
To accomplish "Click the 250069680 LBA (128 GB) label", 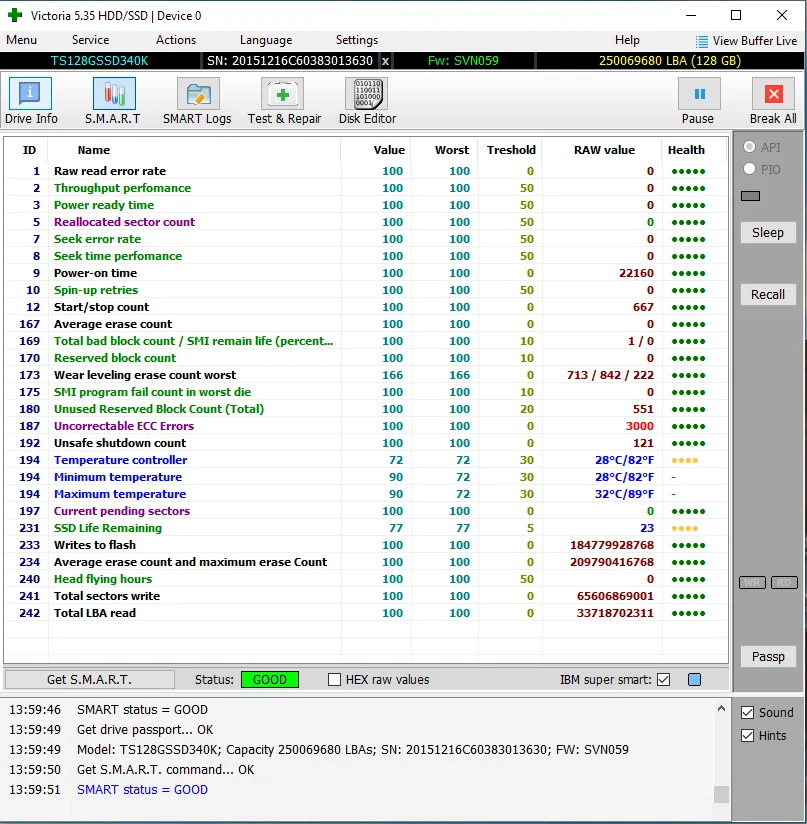I will 670,61.
